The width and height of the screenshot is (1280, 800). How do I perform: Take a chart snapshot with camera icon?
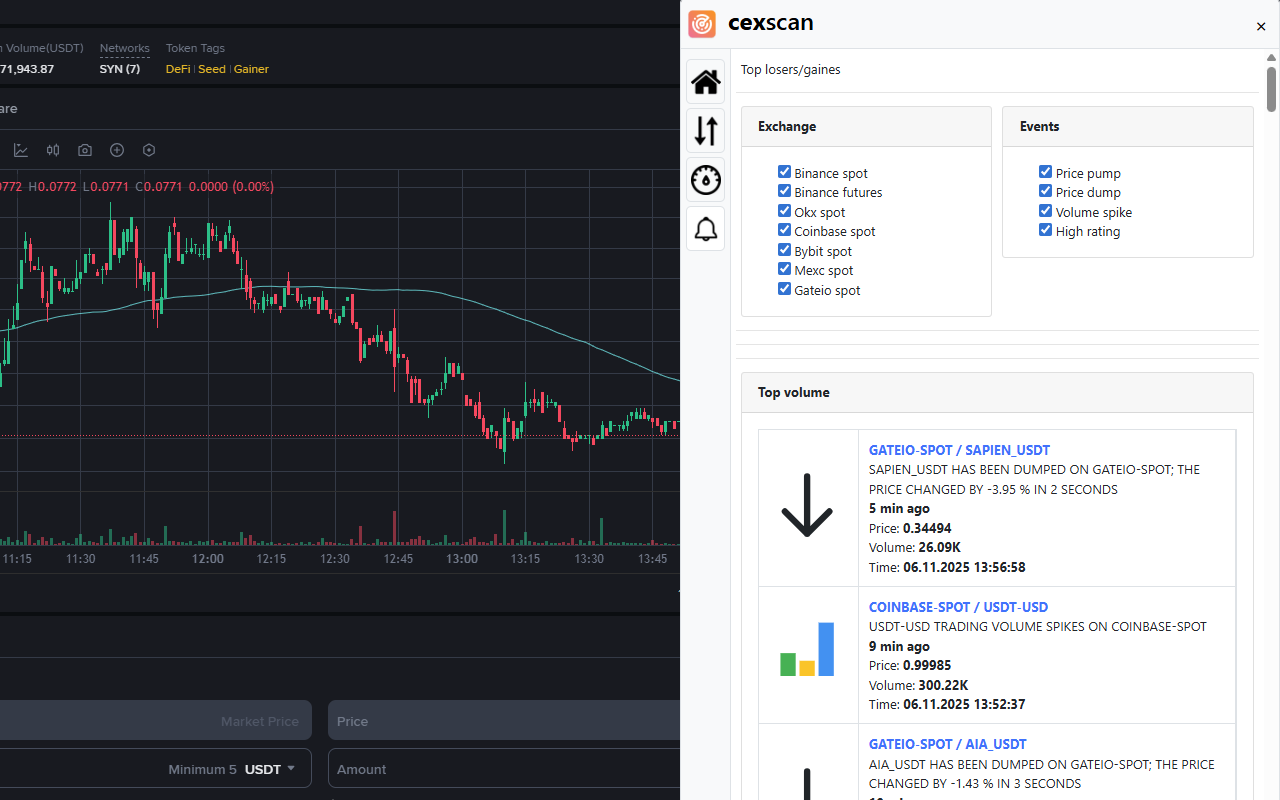(85, 150)
